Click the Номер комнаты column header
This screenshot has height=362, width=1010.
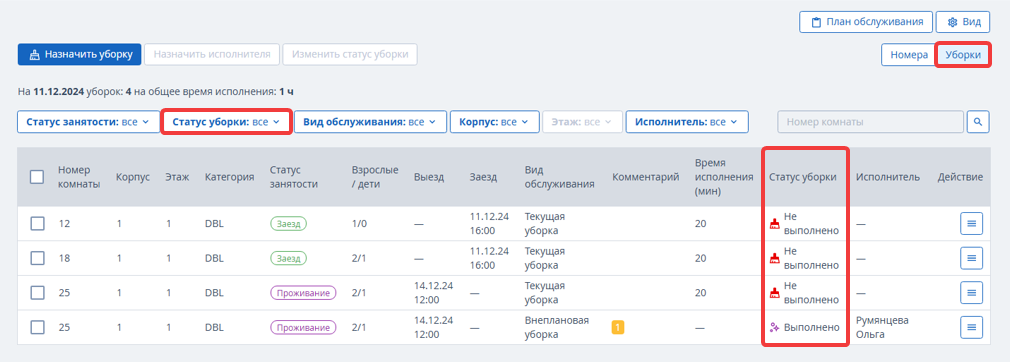(x=79, y=176)
